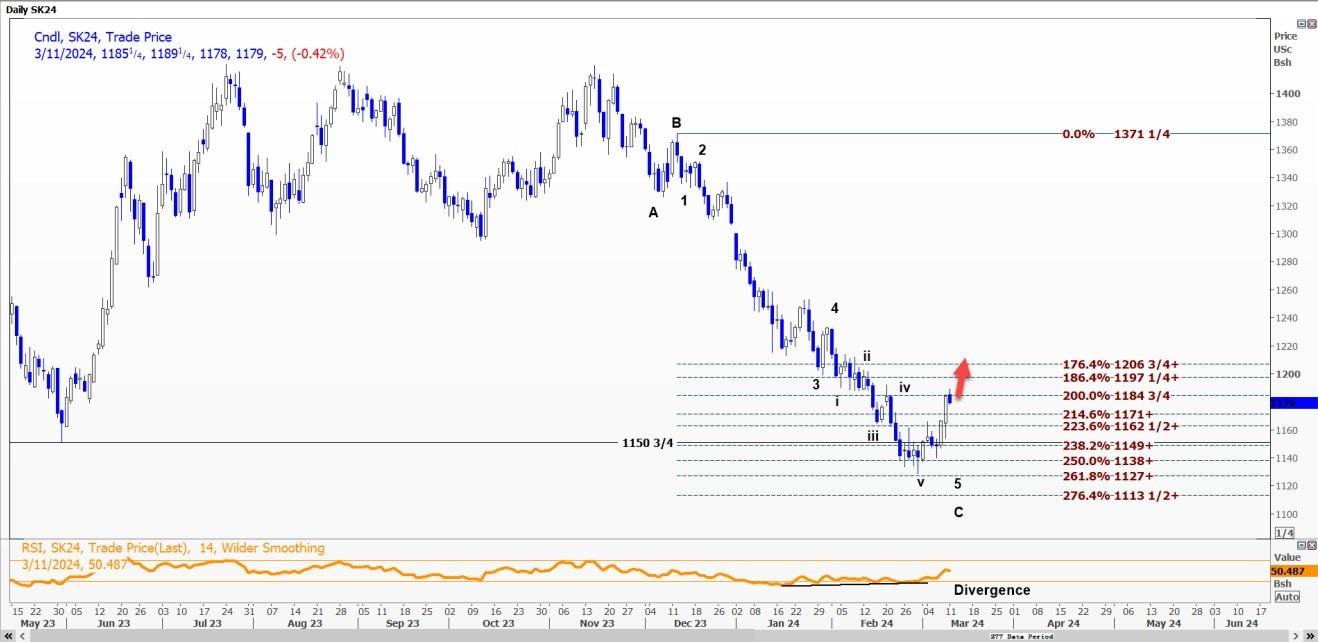Click the Value axis header in RSI pane
This screenshot has width=1318, height=642.
(x=1285, y=558)
